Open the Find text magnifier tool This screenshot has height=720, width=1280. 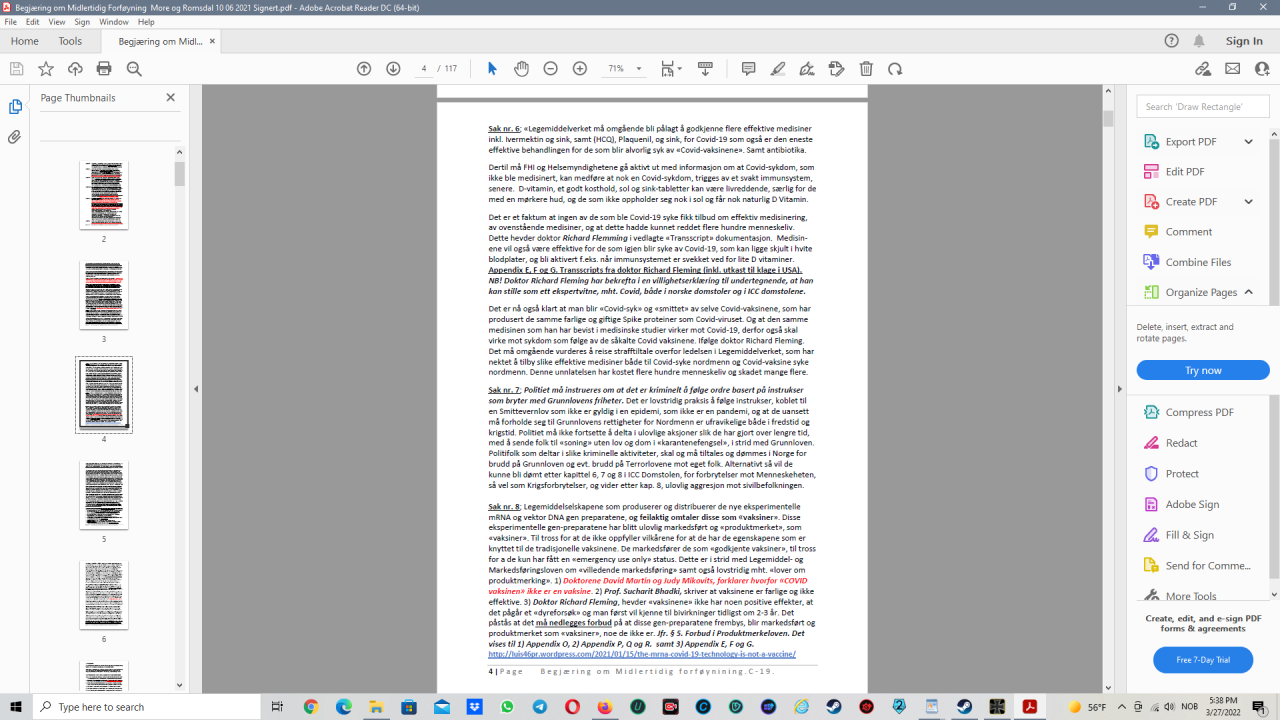pyautogui.click(x=134, y=69)
